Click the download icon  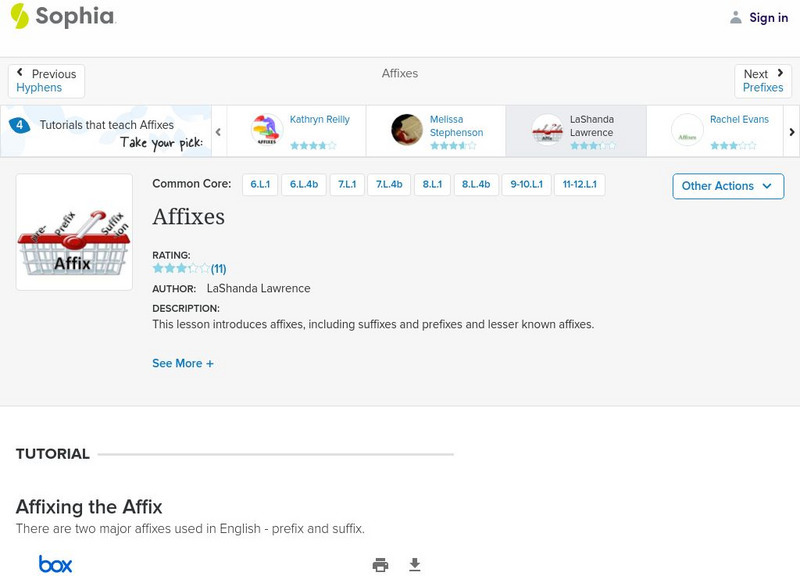coord(415,565)
